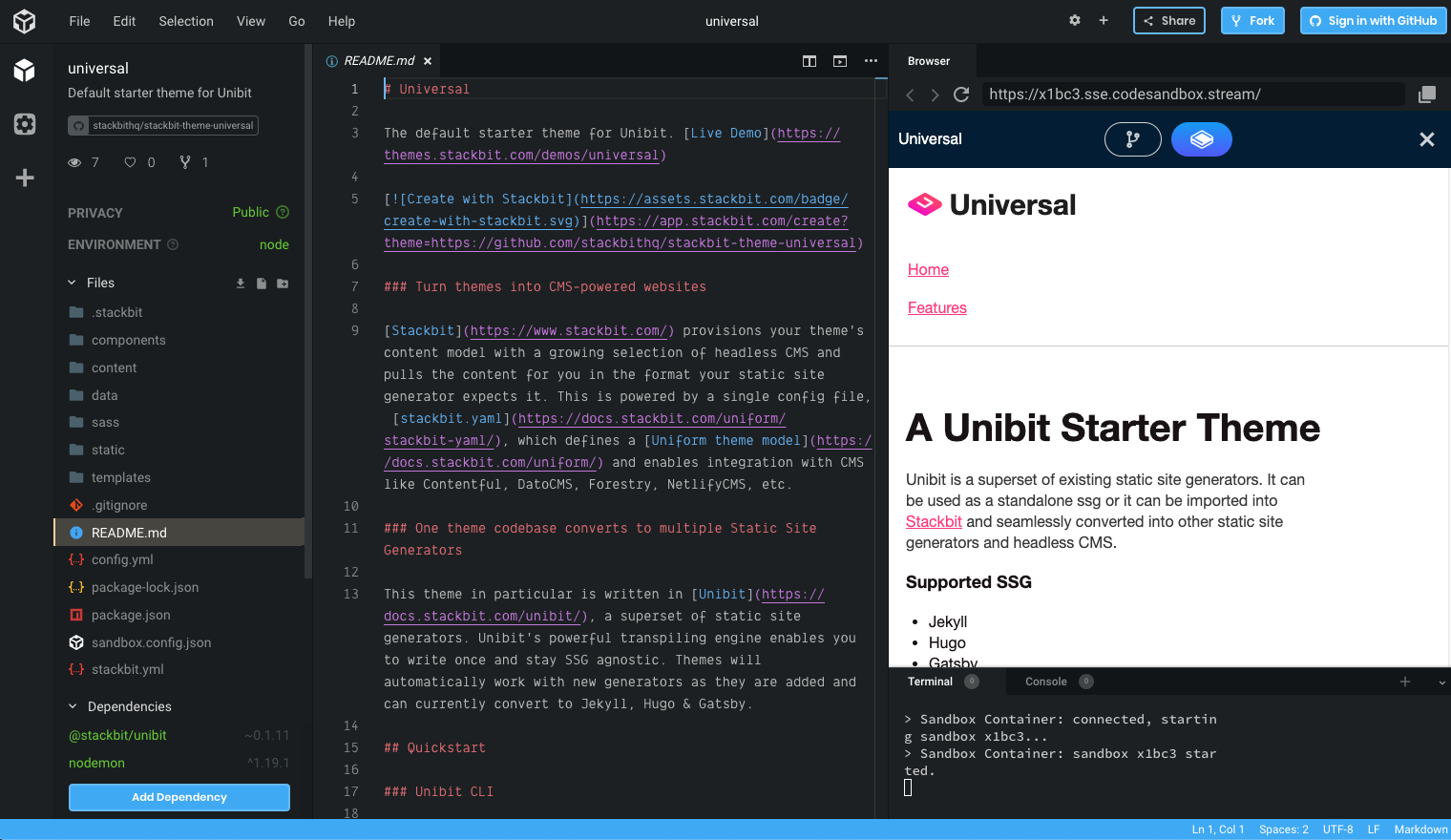Click the plus icon next to preferences gear
1451x840 pixels.
pyautogui.click(x=1104, y=20)
